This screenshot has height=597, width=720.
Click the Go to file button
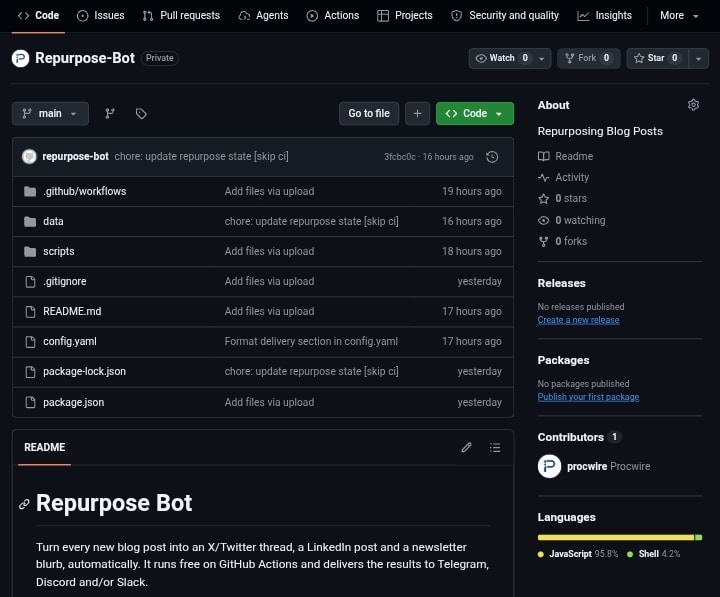coord(369,113)
